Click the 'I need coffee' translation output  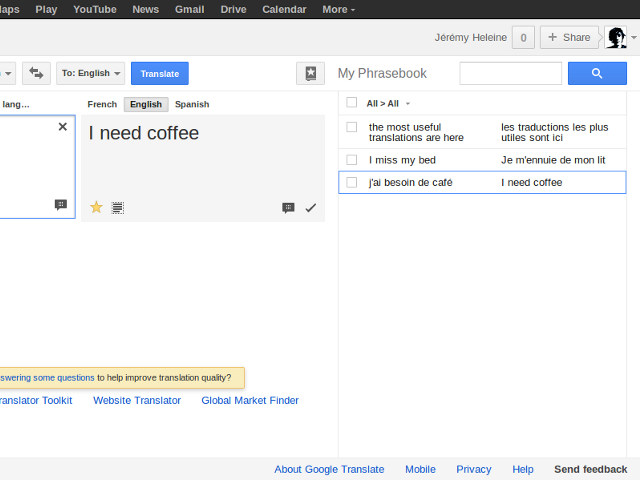click(144, 133)
